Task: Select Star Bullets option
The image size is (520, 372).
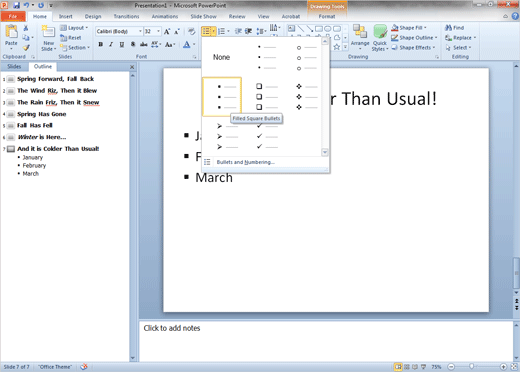Action: coord(306,97)
